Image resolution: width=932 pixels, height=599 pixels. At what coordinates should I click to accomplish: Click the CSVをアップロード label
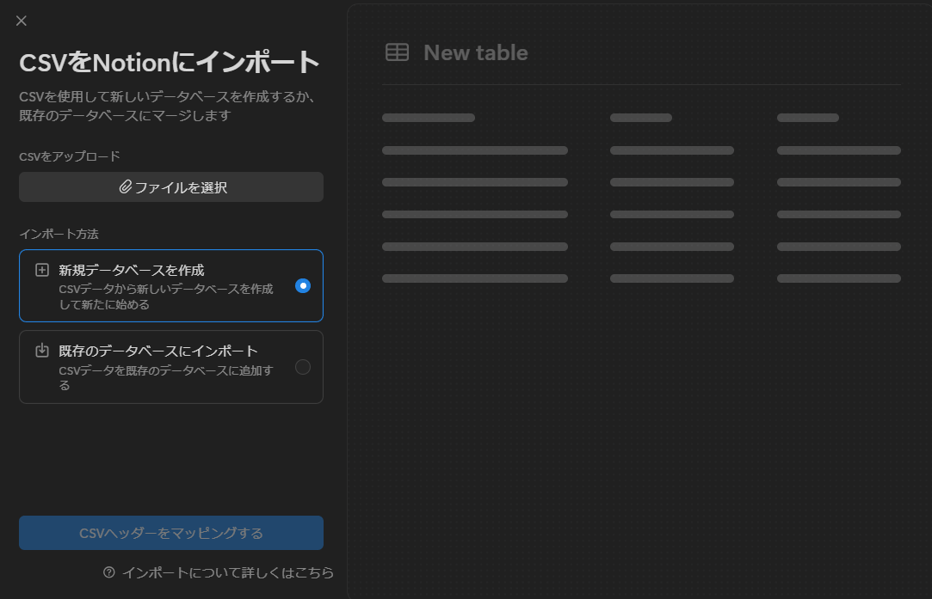click(x=70, y=156)
